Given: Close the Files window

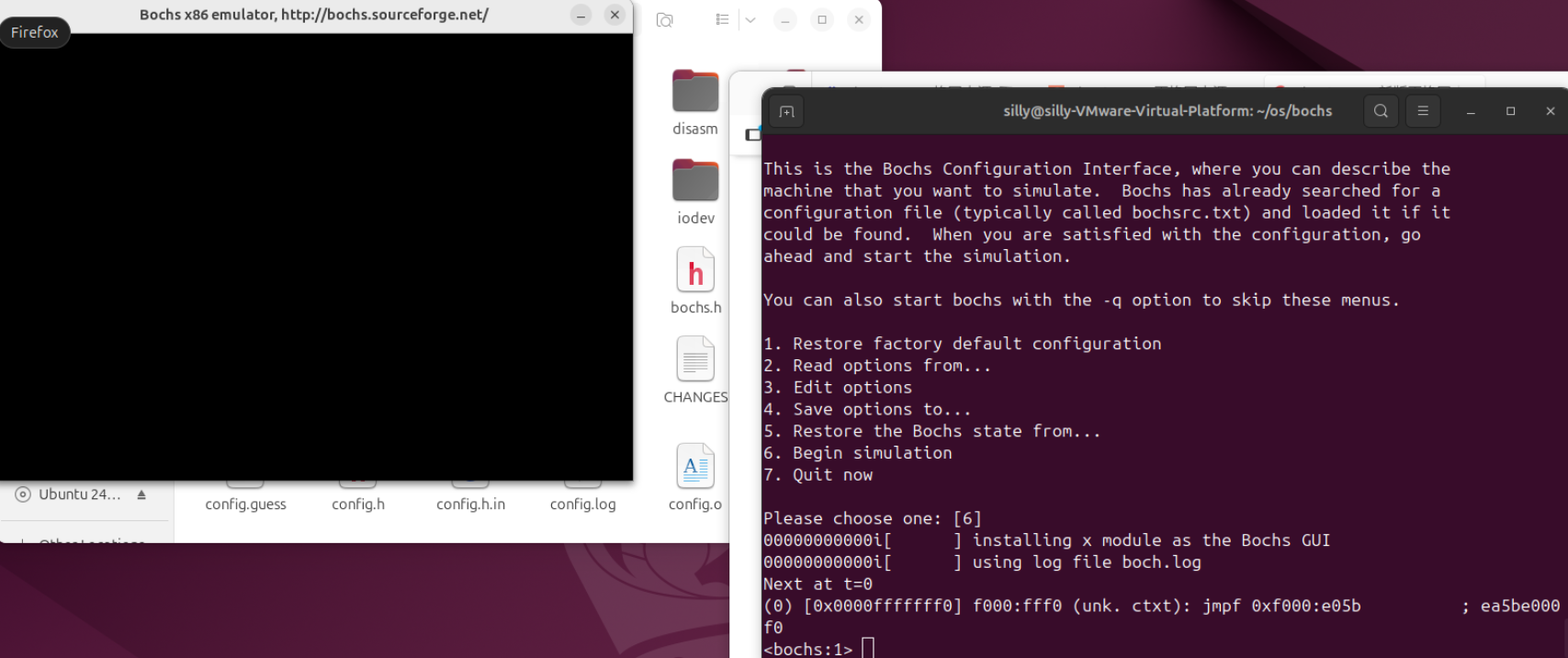Looking at the screenshot, I should point(858,19).
